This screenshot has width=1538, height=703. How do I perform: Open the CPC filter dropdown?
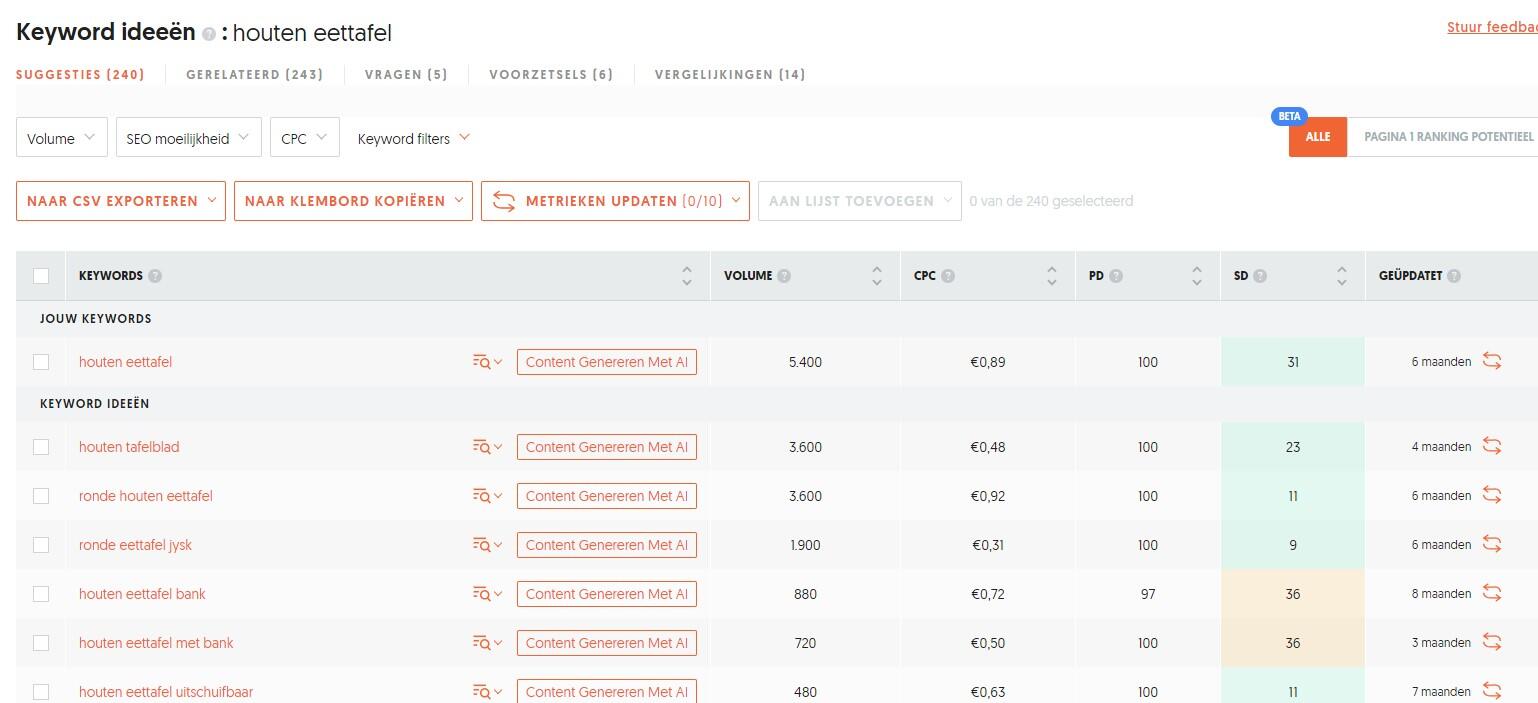click(x=305, y=138)
